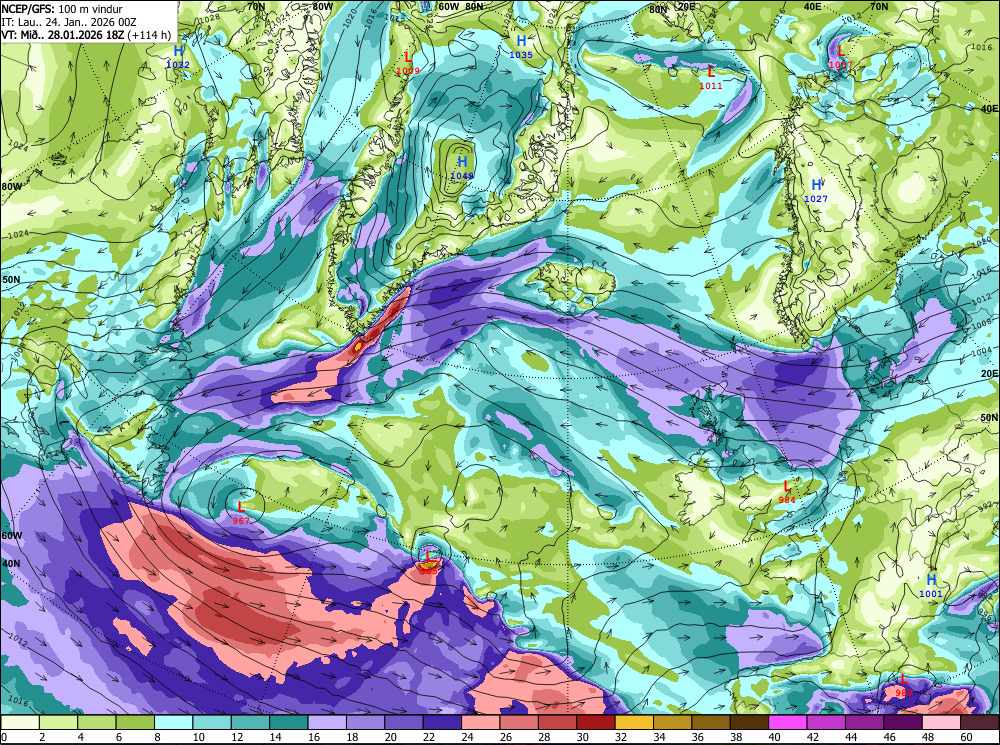Viewport: 1000px width, 745px height.
Task: Click the 'IT: Lau.. 24. Jan.. 2026 00Z' line
Action: coord(69,22)
